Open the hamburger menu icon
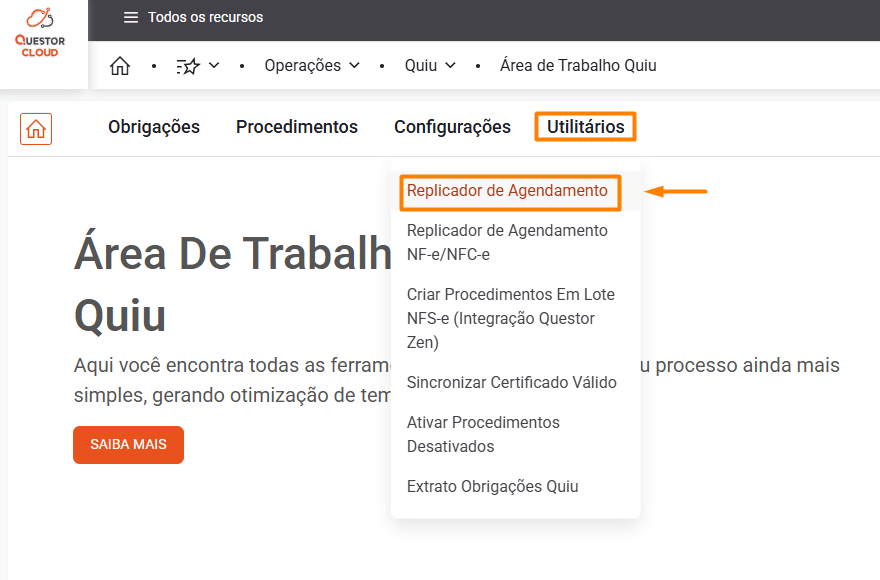 click(x=131, y=17)
